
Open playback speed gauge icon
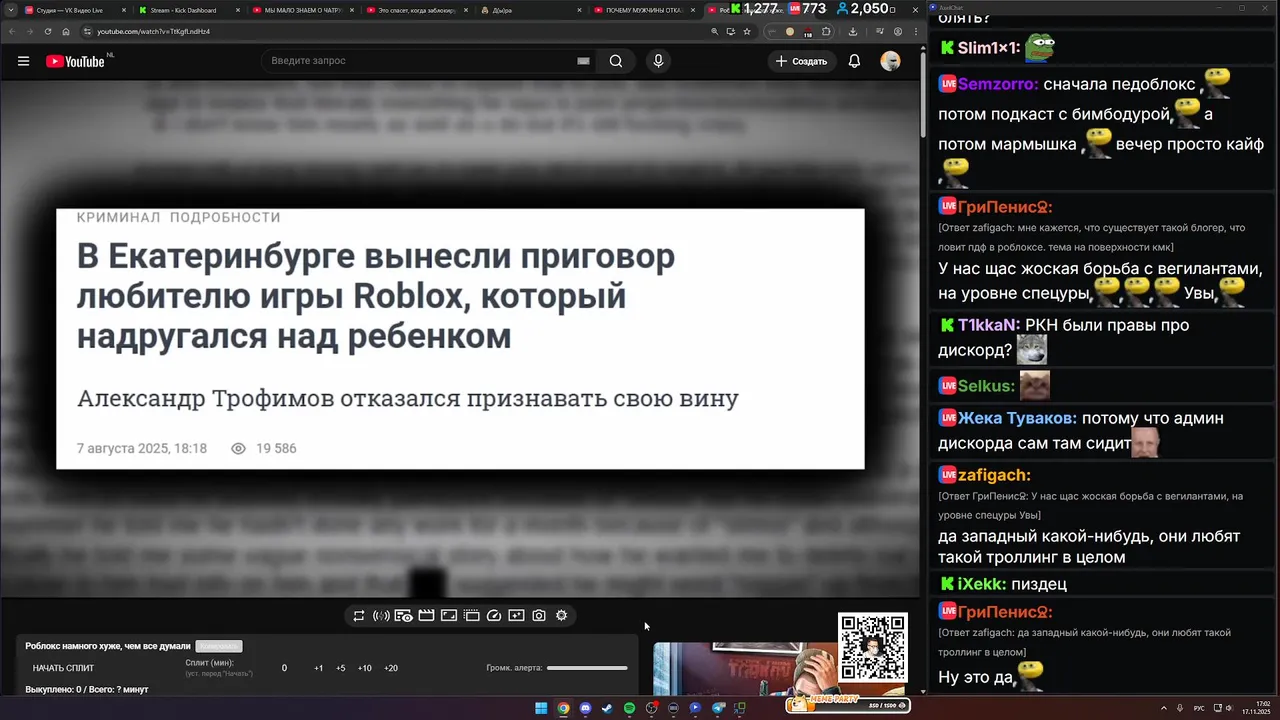tap(494, 616)
